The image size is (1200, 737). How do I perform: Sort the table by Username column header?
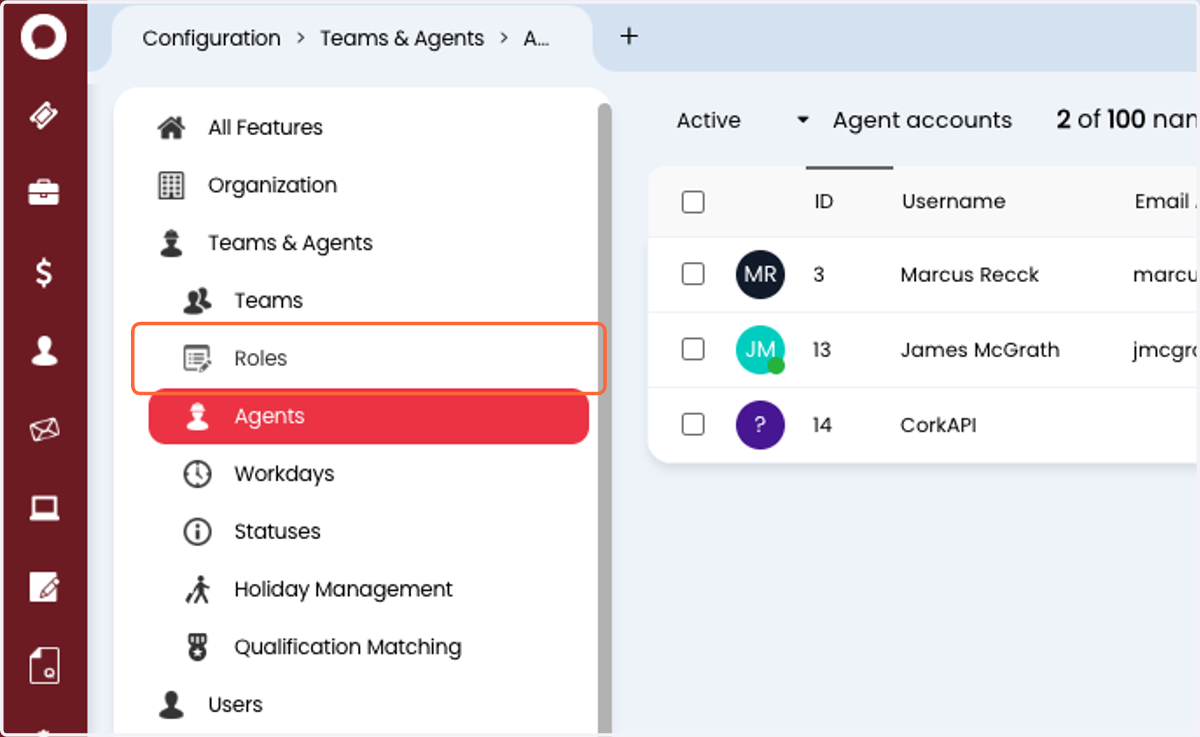click(953, 202)
